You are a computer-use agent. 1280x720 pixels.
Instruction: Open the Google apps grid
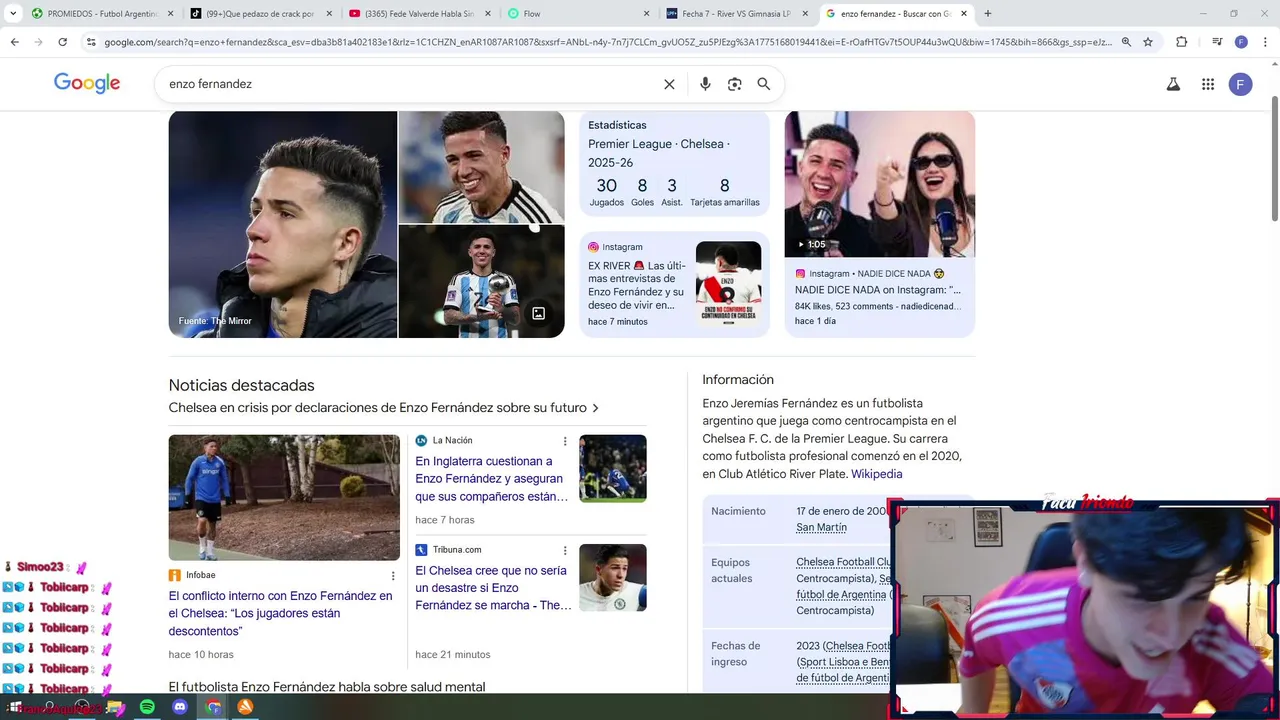pyautogui.click(x=1208, y=84)
